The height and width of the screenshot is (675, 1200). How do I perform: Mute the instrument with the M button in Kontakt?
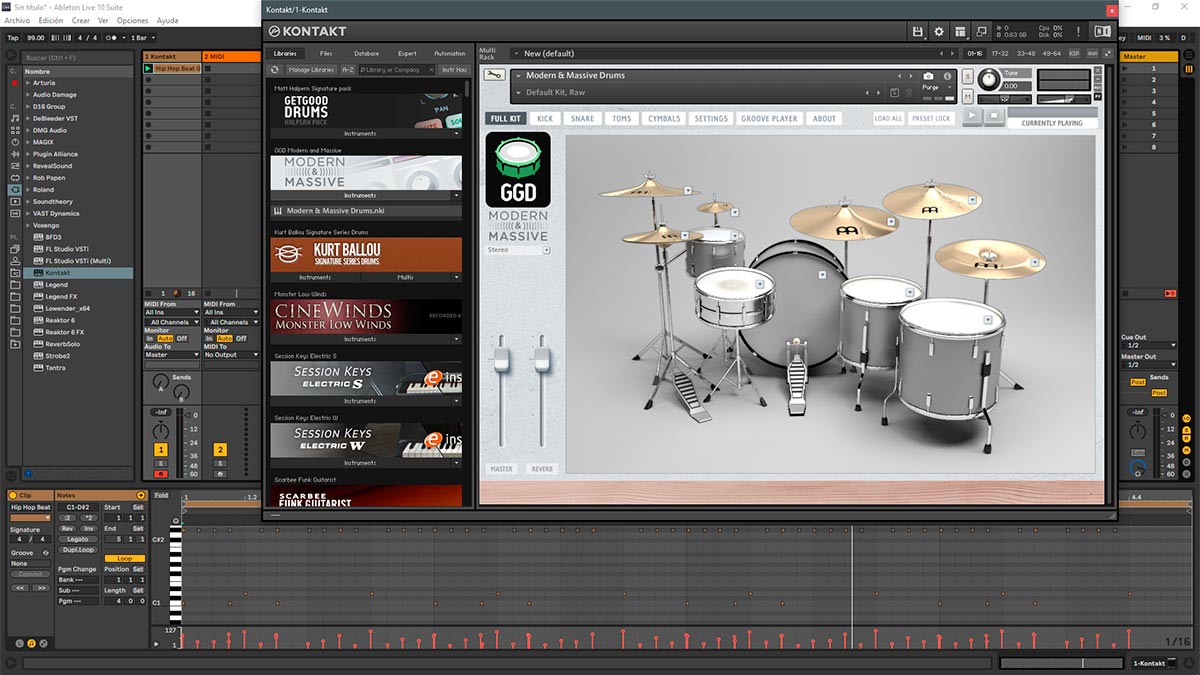click(968, 96)
